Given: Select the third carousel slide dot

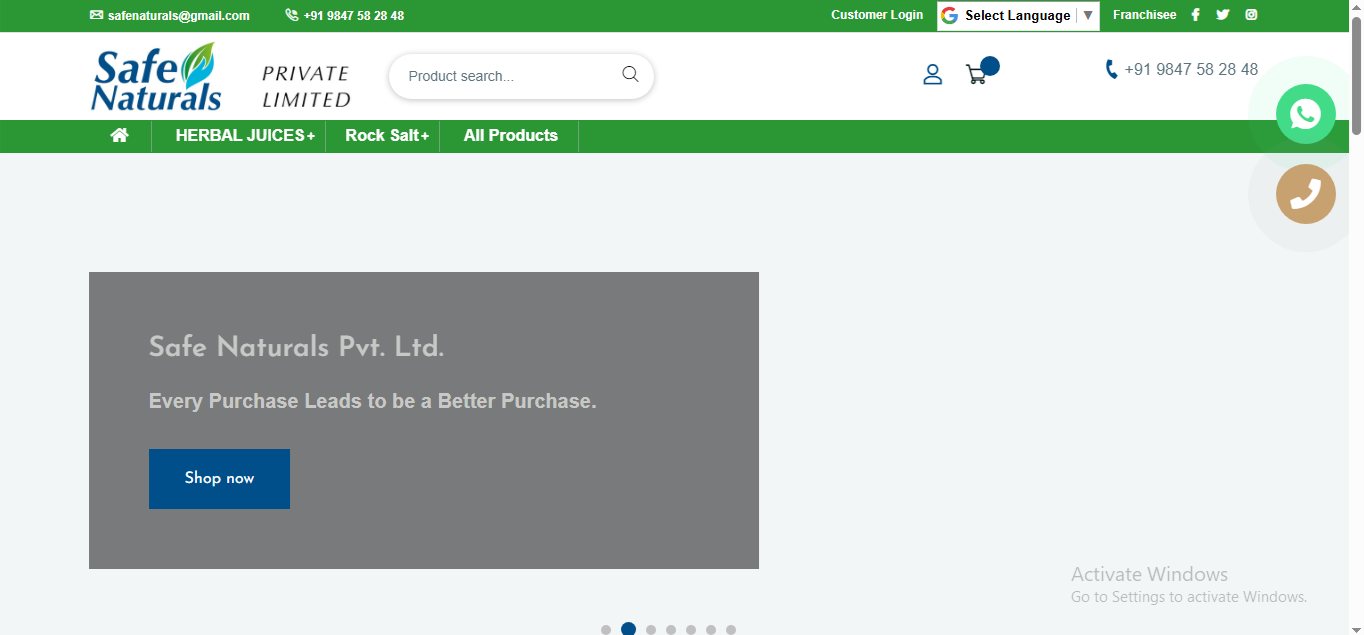Looking at the screenshot, I should point(651,630).
